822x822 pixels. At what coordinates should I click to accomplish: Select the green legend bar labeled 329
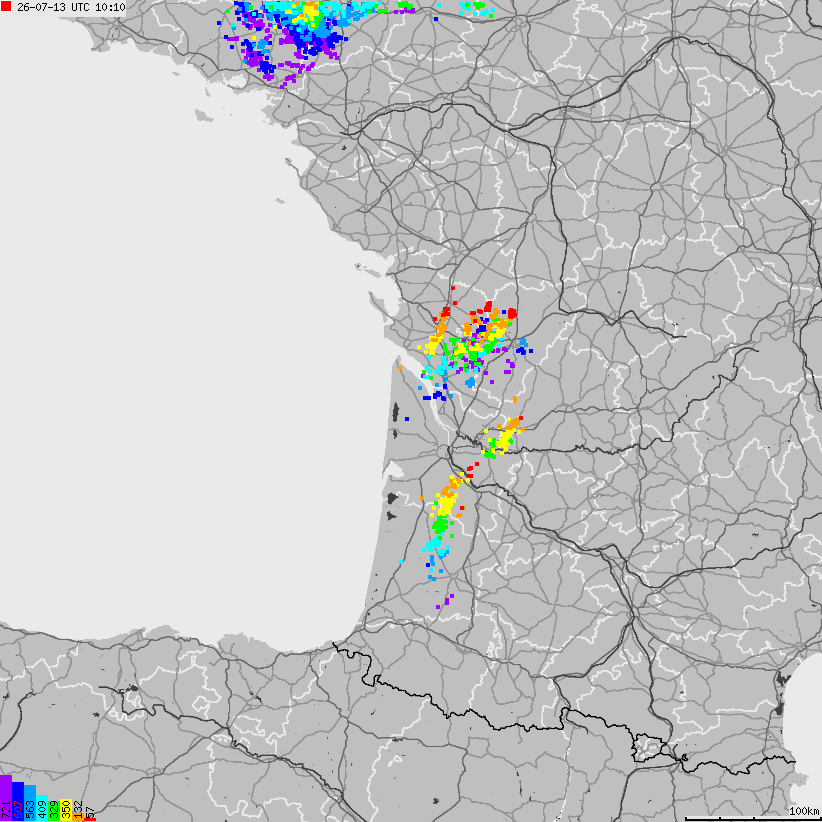(54, 811)
